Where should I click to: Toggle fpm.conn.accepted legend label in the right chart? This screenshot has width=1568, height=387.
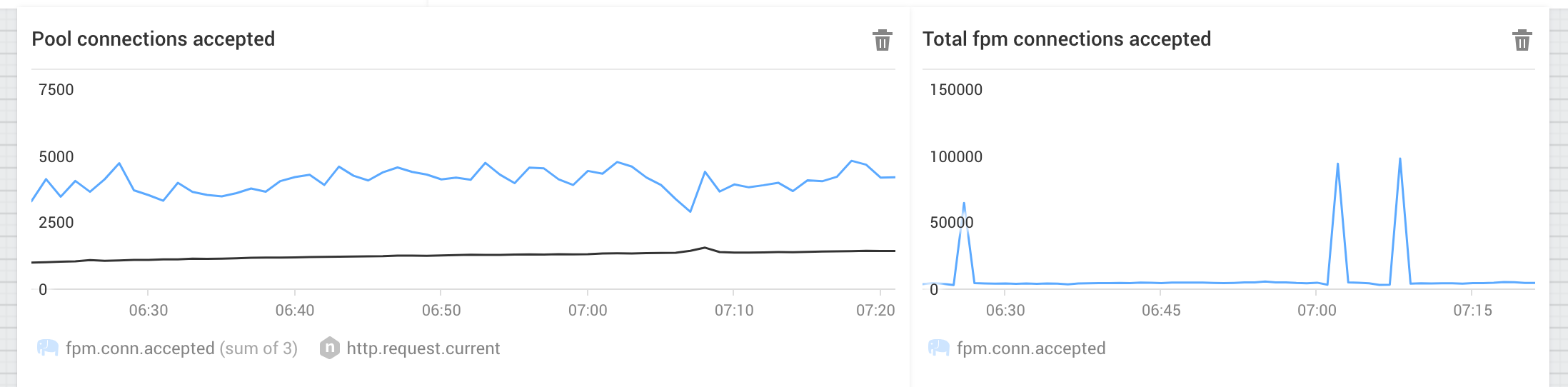point(1030,348)
